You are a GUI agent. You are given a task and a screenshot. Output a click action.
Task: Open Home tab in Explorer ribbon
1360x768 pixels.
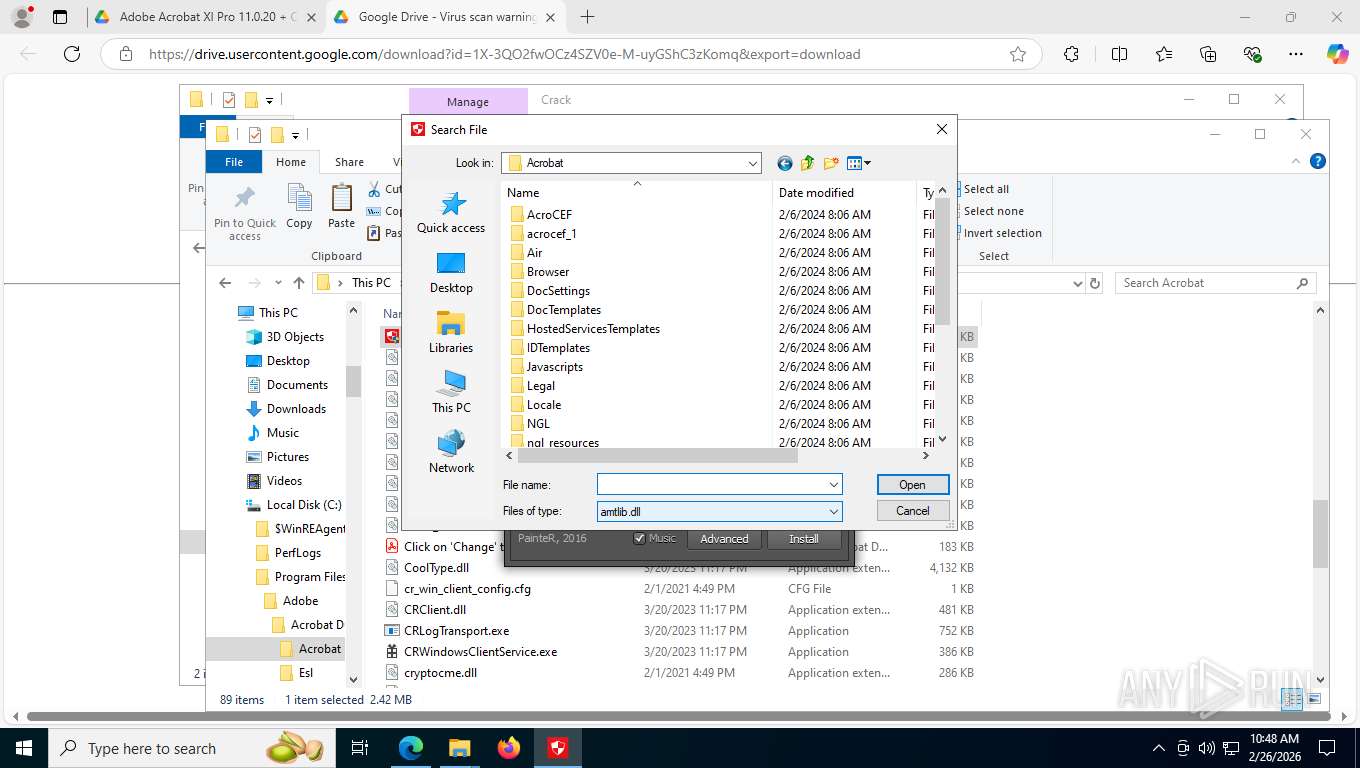(291, 162)
